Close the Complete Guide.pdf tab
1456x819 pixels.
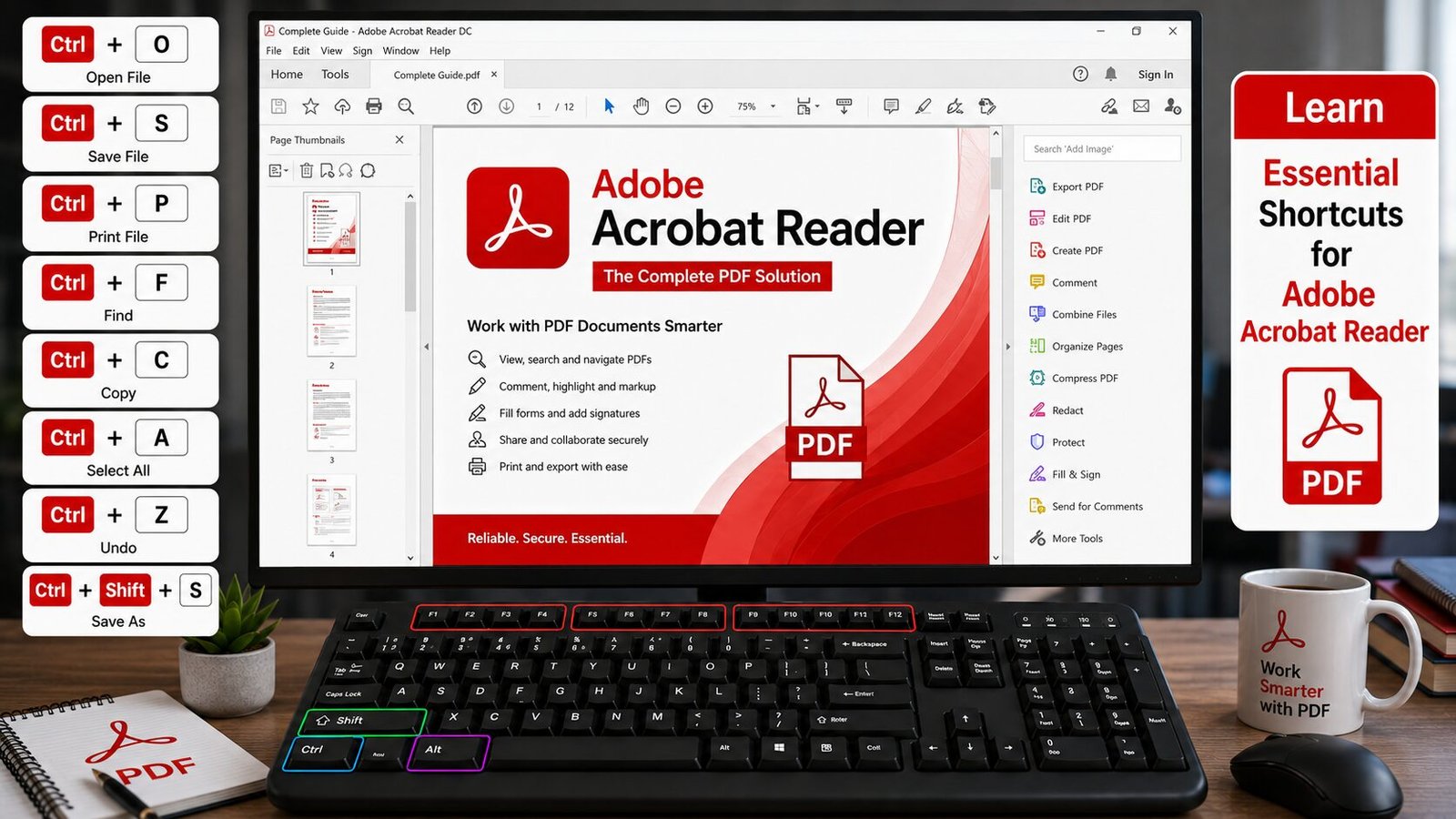tap(494, 75)
